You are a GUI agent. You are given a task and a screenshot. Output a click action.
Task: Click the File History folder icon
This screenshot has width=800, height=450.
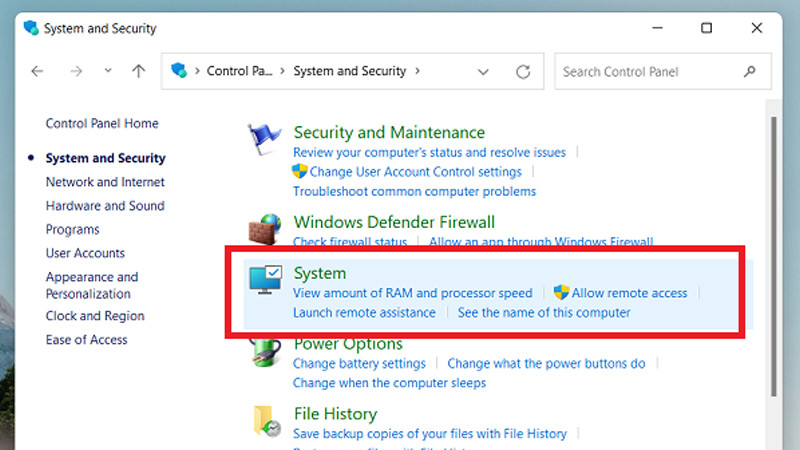pyautogui.click(x=266, y=420)
